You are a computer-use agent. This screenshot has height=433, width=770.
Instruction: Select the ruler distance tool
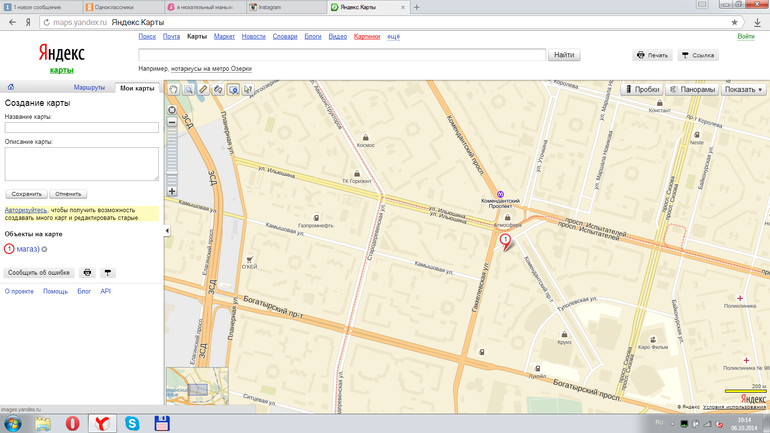[203, 89]
